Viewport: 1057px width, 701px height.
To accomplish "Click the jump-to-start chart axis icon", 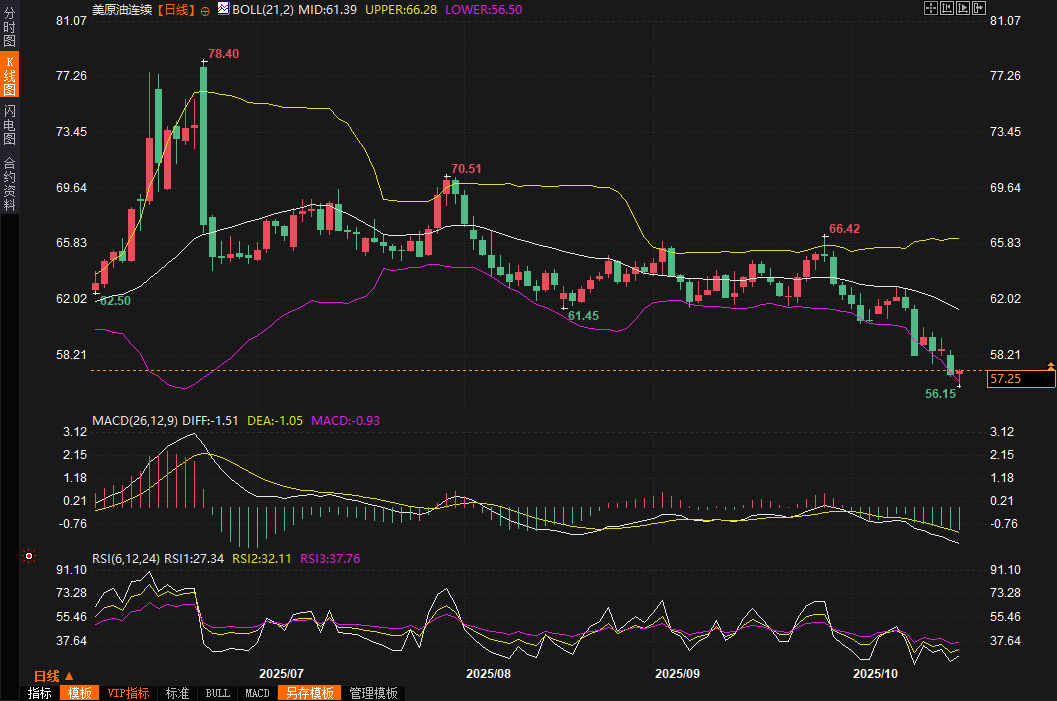I will coord(947,8).
